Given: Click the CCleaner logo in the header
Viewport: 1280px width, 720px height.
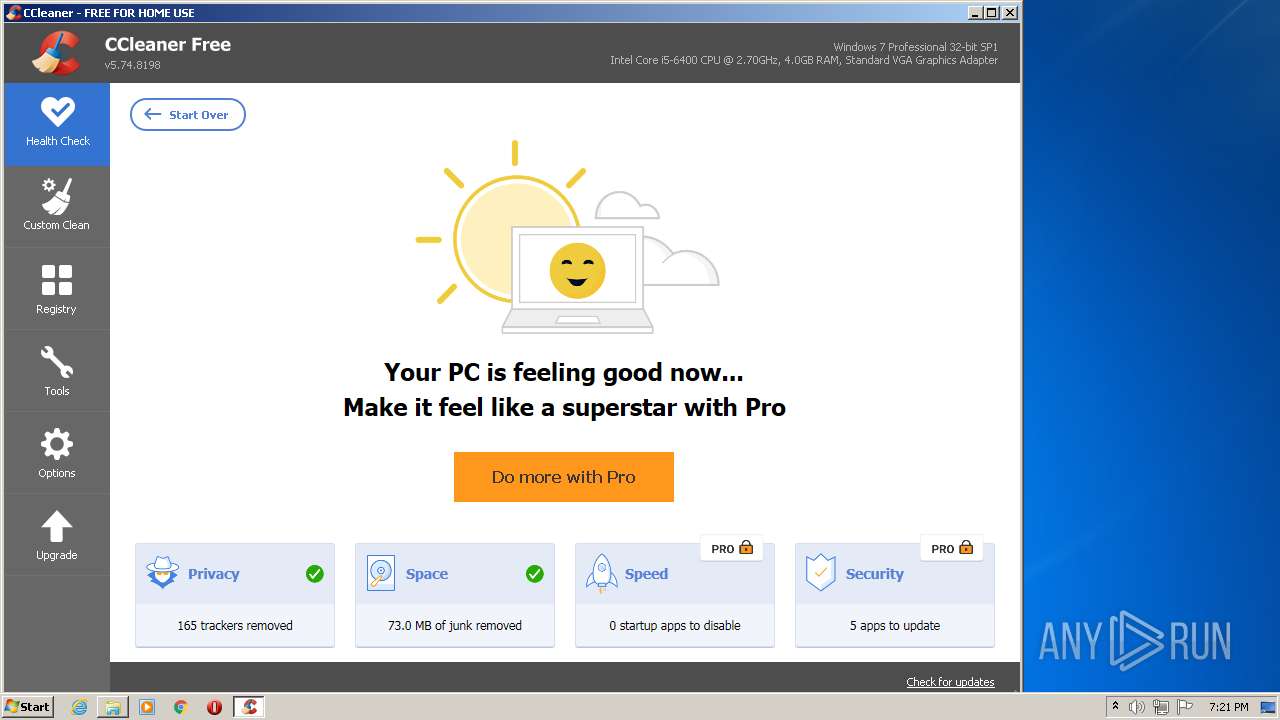Looking at the screenshot, I should coord(55,53).
